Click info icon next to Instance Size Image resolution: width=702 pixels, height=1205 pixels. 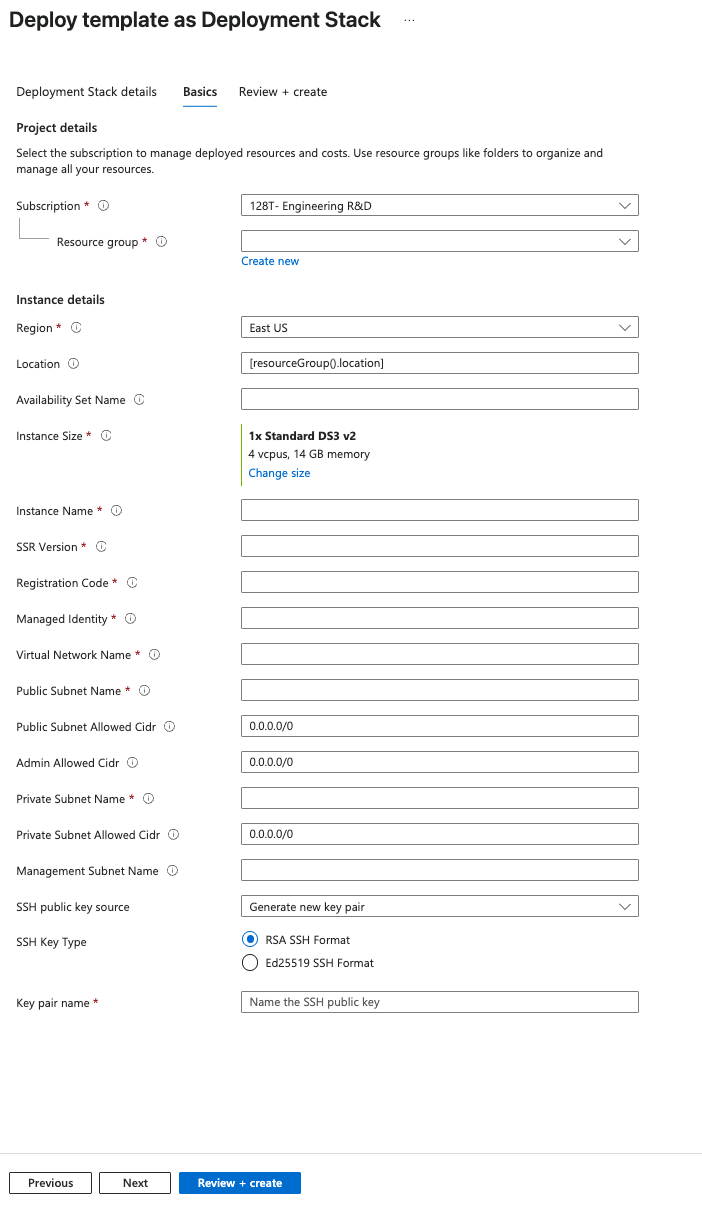pyautogui.click(x=106, y=436)
